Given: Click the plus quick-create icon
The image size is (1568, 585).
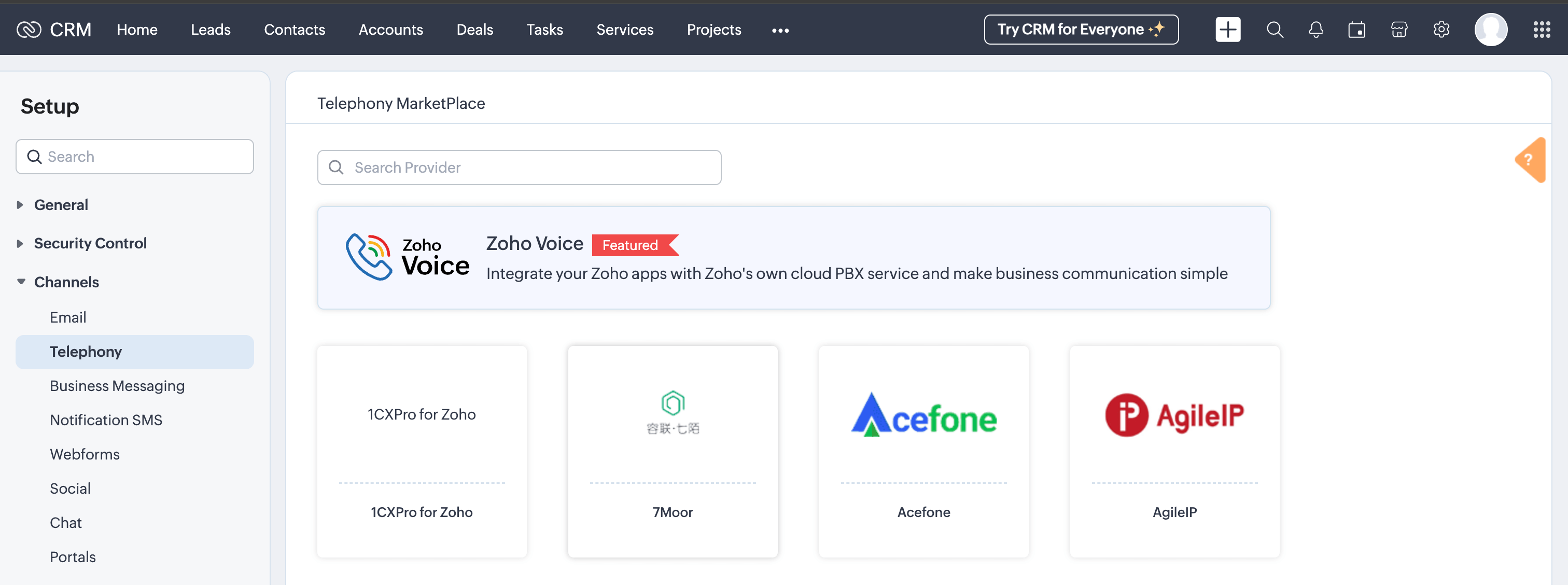Looking at the screenshot, I should [x=1227, y=29].
